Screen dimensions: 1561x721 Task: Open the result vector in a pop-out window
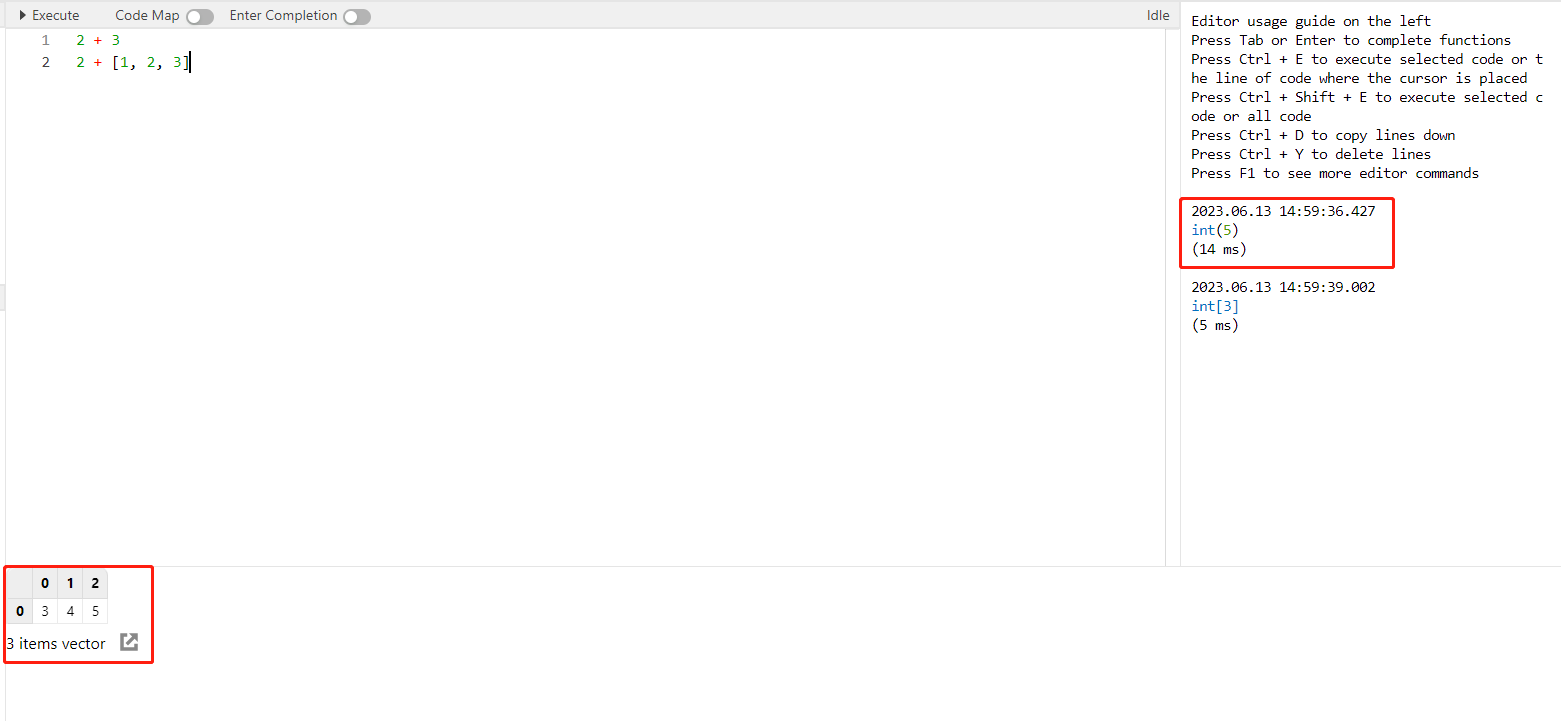(129, 642)
